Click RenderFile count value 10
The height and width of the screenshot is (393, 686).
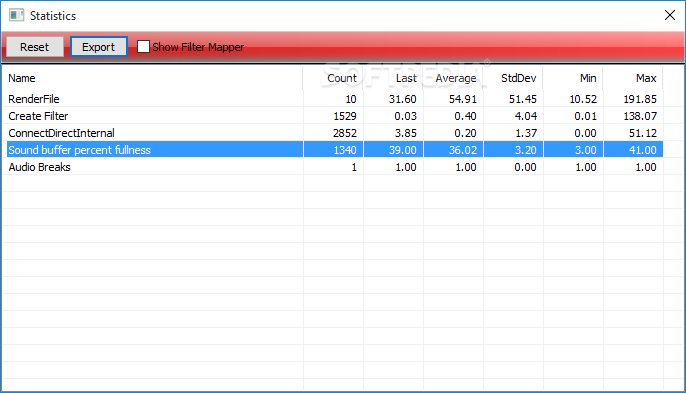351,99
